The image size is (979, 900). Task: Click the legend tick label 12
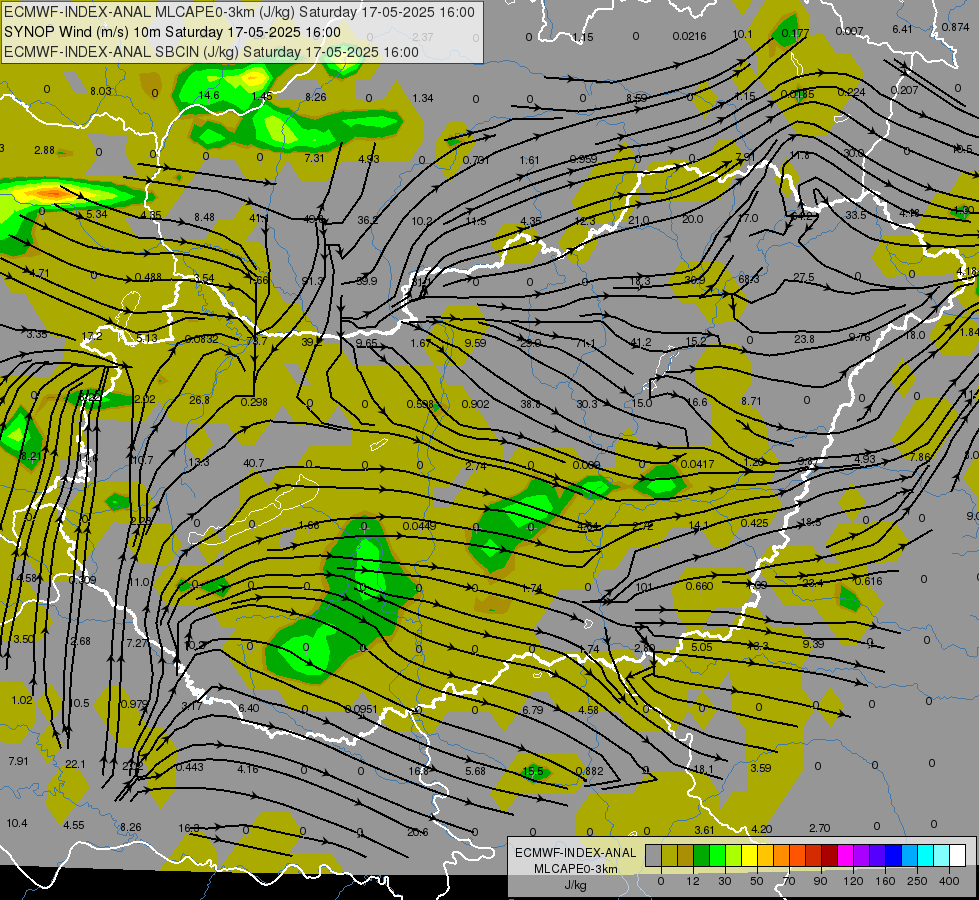(x=692, y=881)
